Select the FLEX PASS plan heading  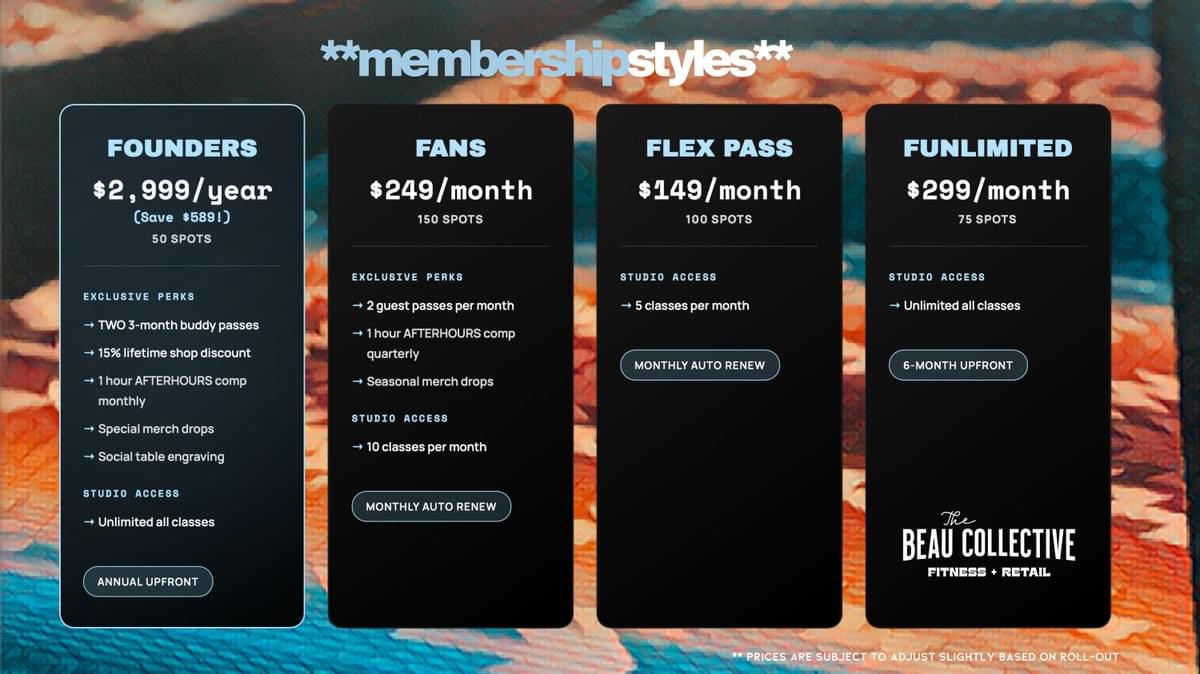(719, 149)
